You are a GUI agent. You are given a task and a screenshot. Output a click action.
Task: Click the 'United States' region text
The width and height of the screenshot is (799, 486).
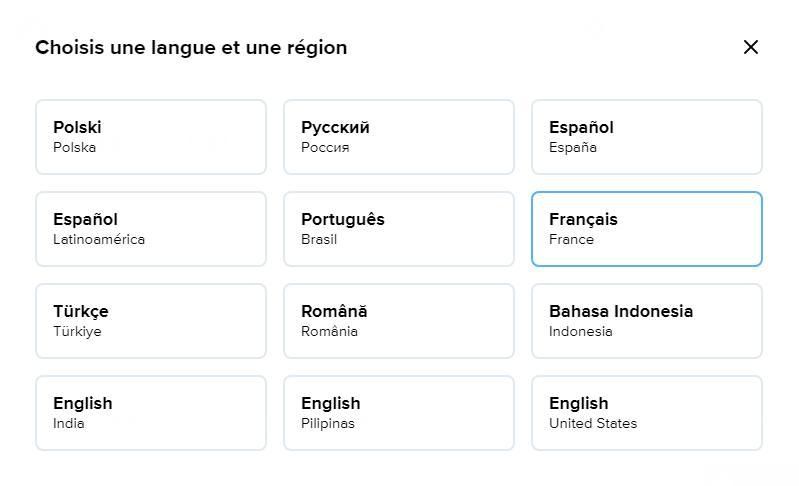[592, 424]
